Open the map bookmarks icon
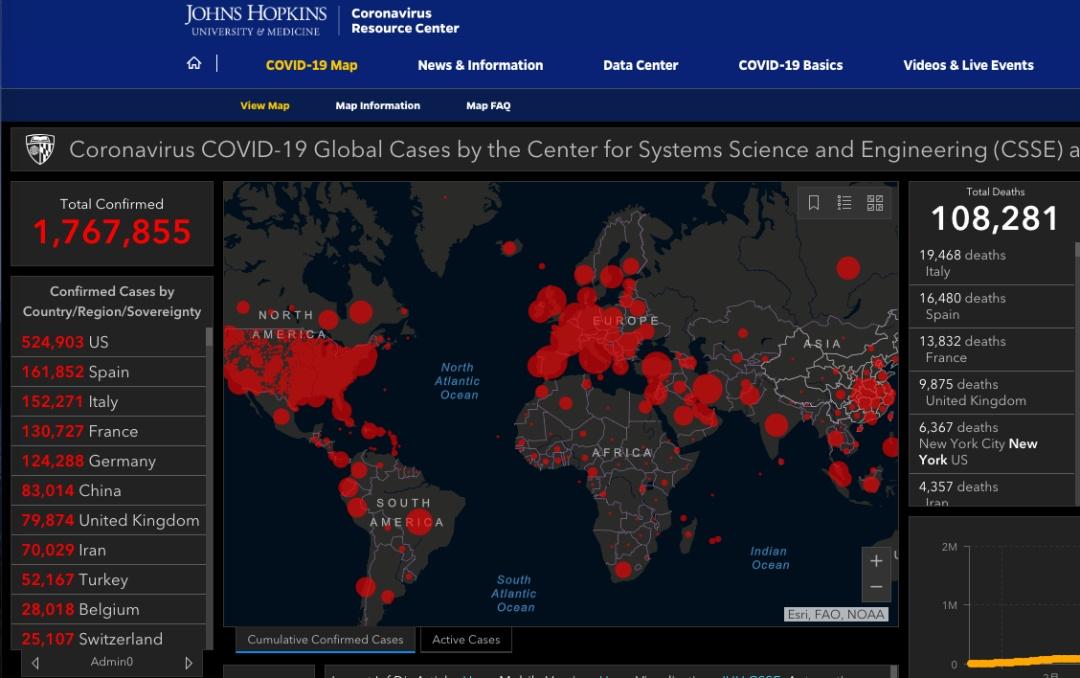The height and width of the screenshot is (678, 1080). click(814, 203)
